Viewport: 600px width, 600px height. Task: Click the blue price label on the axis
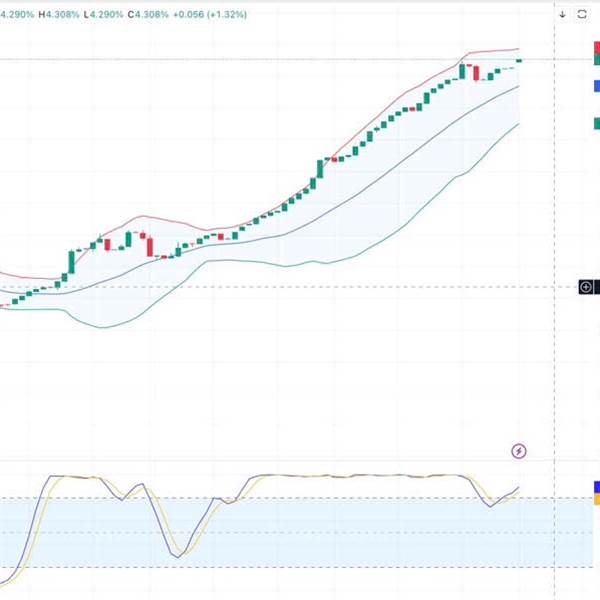pos(597,86)
